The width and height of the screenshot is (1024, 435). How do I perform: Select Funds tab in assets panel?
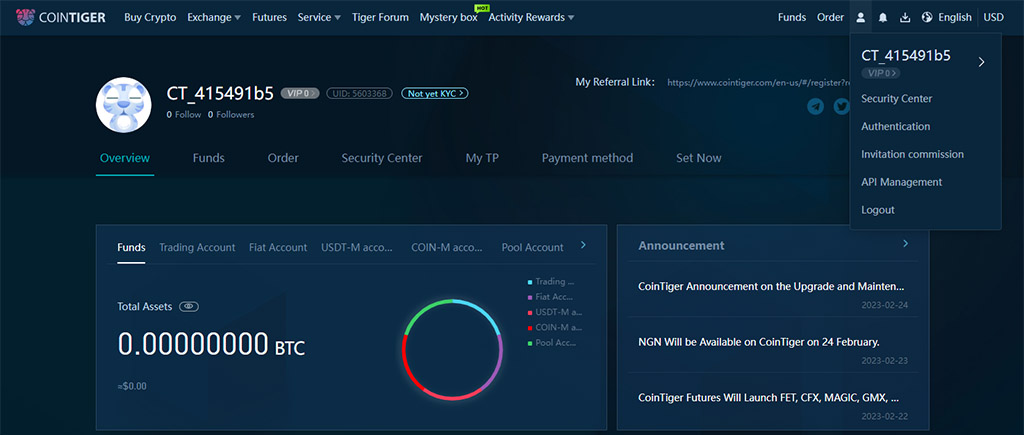tap(131, 248)
